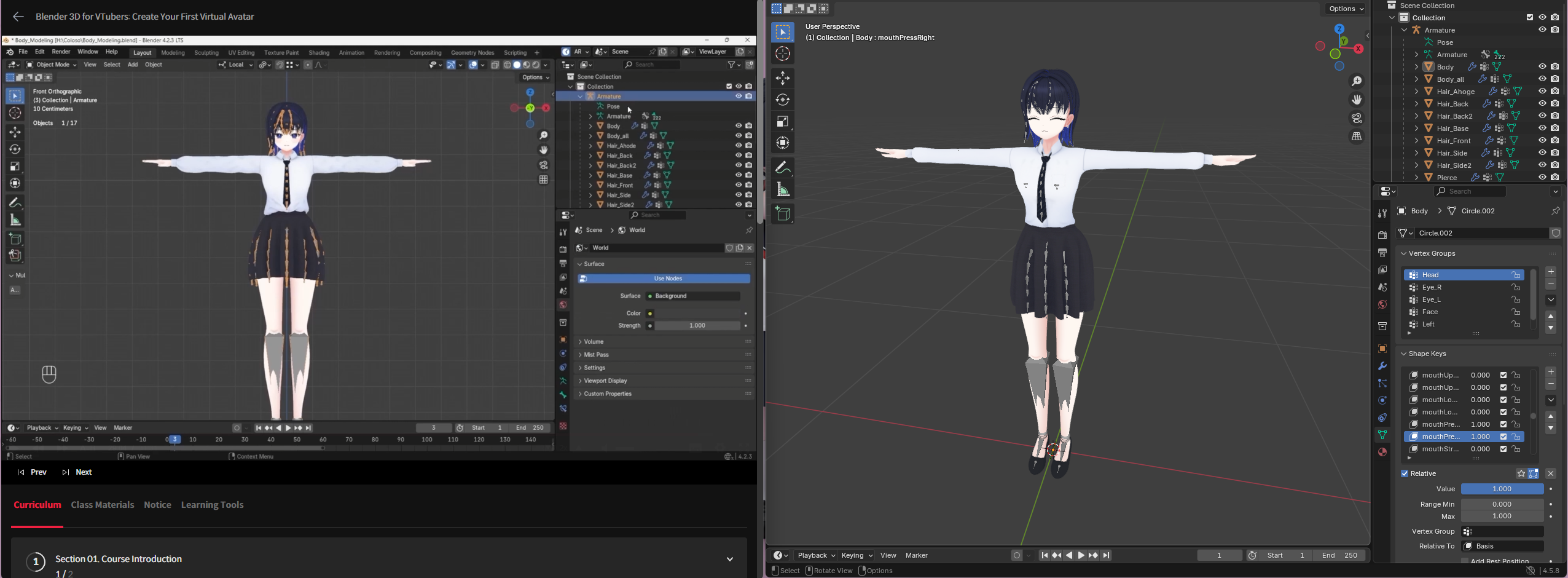Open Object Mode dropdown in the video's Blender

tap(52, 65)
